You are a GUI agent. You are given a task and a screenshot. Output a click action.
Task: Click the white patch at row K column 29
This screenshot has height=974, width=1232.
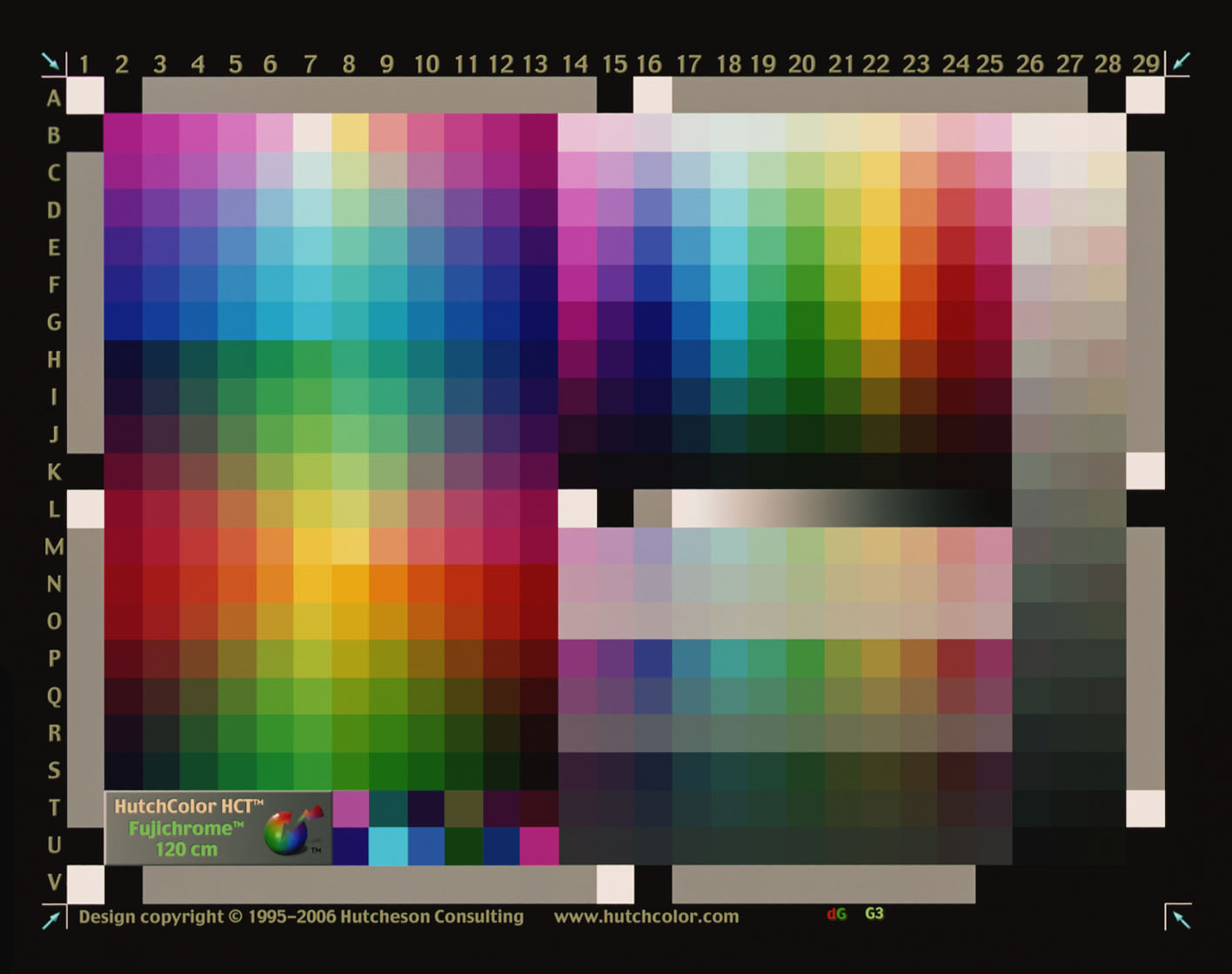pos(1145,471)
